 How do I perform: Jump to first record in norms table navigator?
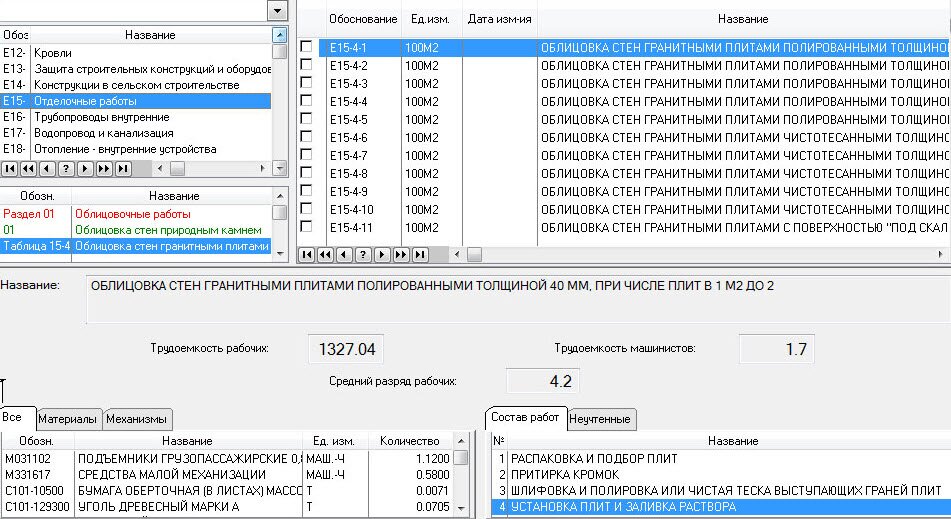click(x=307, y=255)
